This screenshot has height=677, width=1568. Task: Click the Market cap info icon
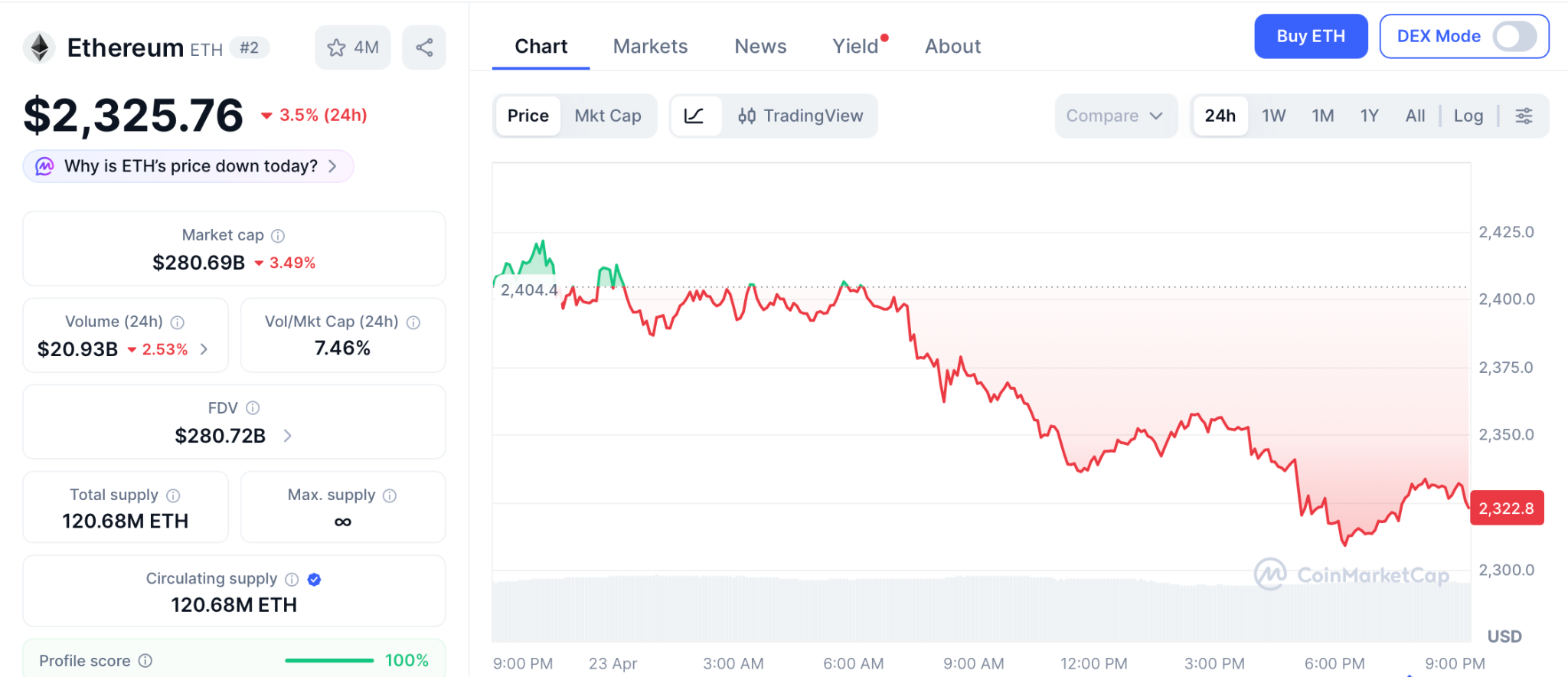point(278,236)
